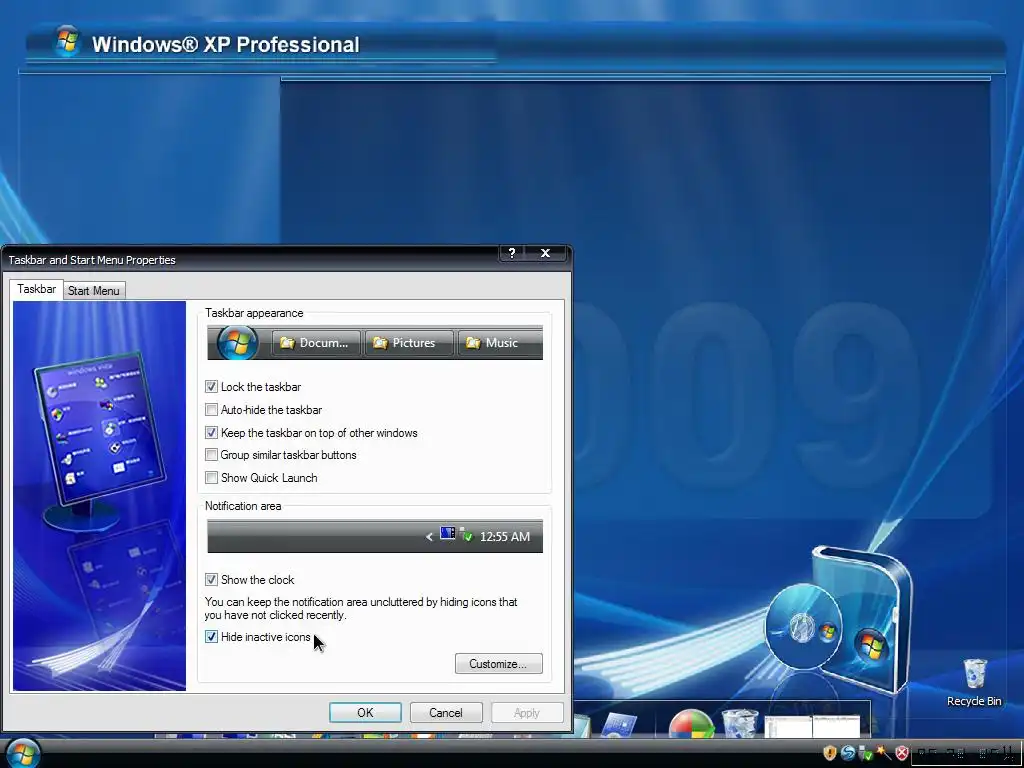Click the Music button in the taskbar preview
This screenshot has height=768, width=1024.
click(x=500, y=343)
